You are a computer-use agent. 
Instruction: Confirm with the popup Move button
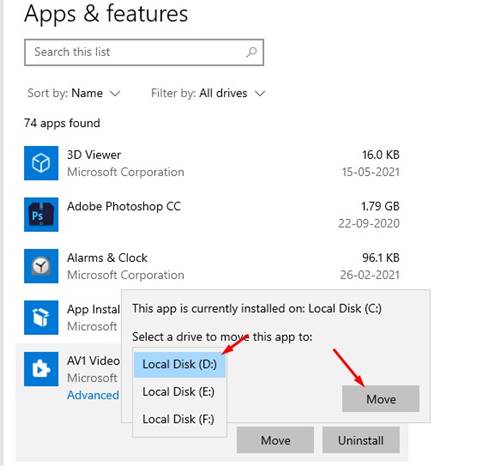click(381, 399)
